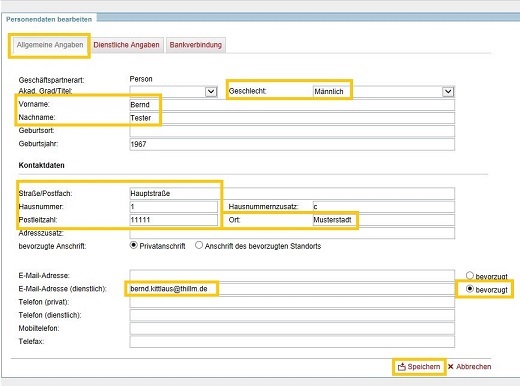Save the form with Speichern
Image resolution: width=520 pixels, height=386 pixels.
pyautogui.click(x=419, y=367)
